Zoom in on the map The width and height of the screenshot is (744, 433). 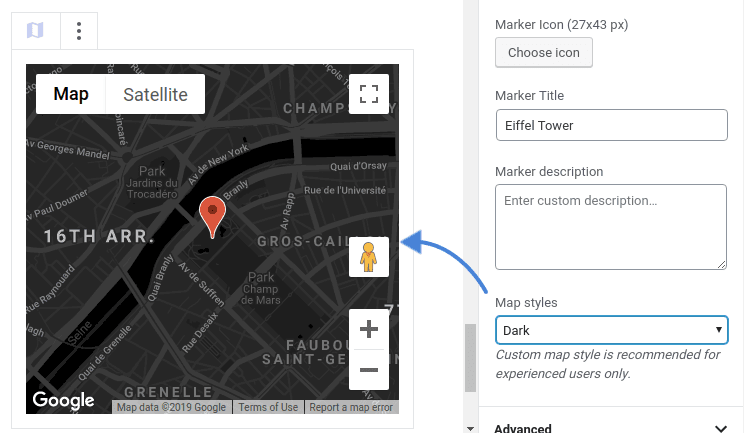tap(369, 329)
